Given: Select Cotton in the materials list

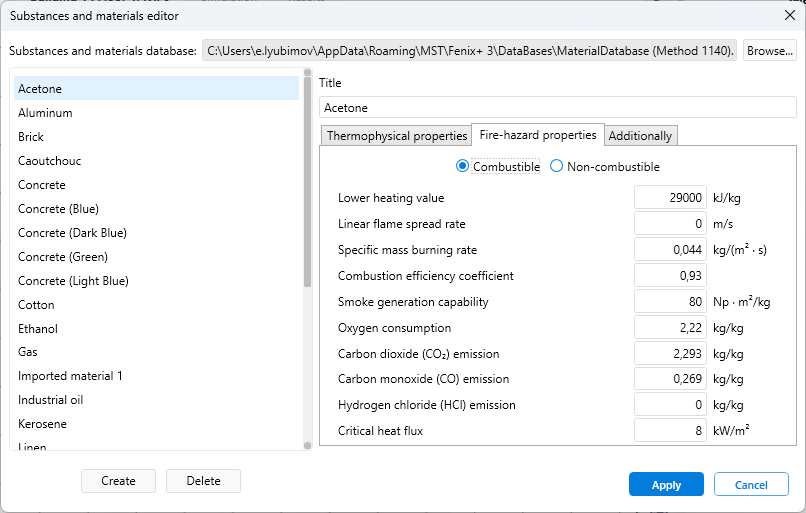Looking at the screenshot, I should coord(156,305).
